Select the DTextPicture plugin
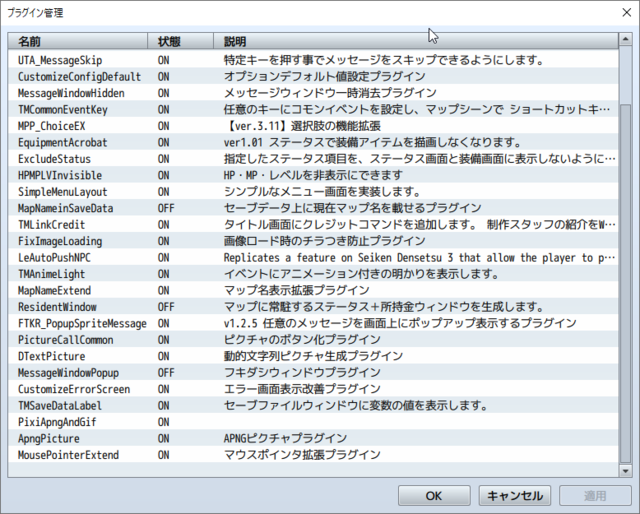The image size is (640, 514). coord(313,356)
